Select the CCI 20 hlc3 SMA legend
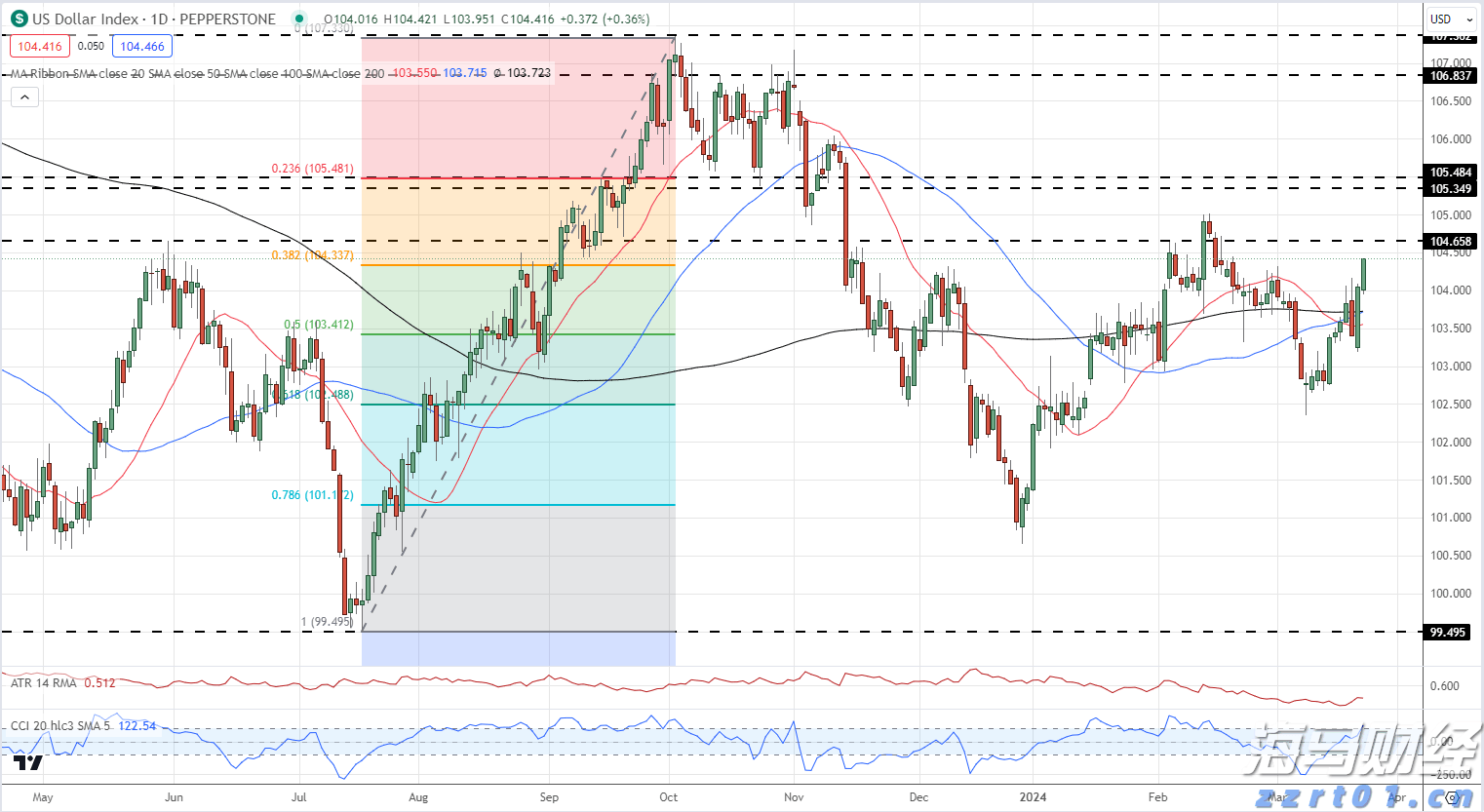1484x812 pixels. click(61, 726)
